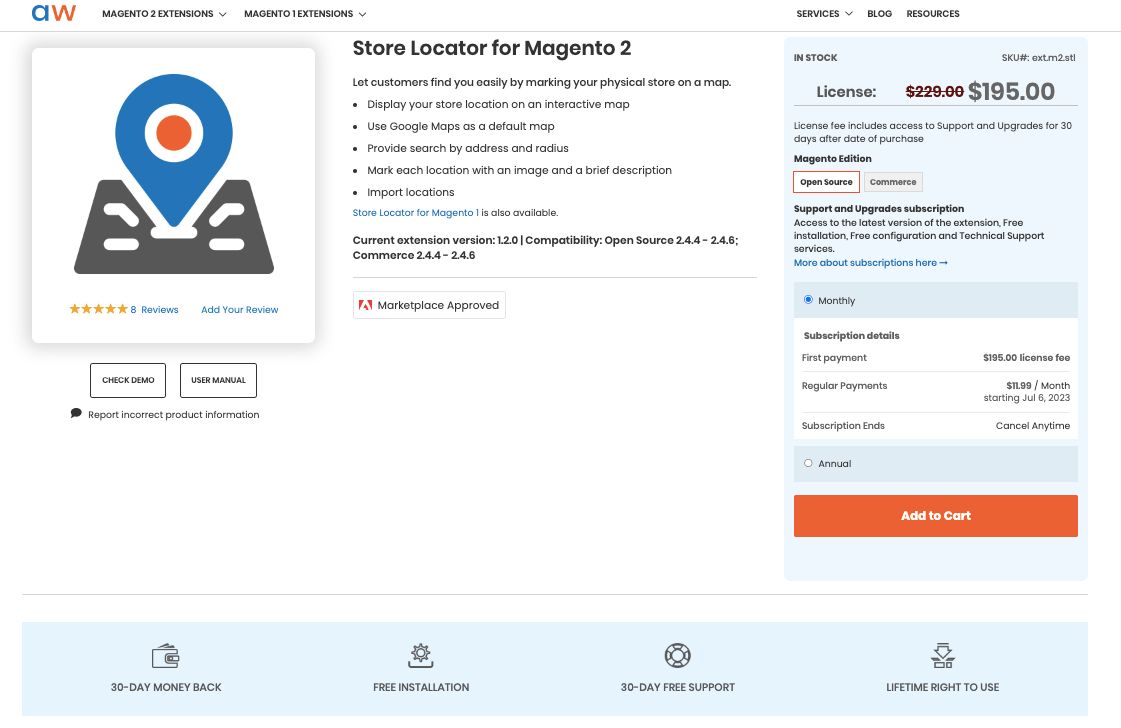
Task: Click the fifth rating star
Action: click(x=121, y=309)
